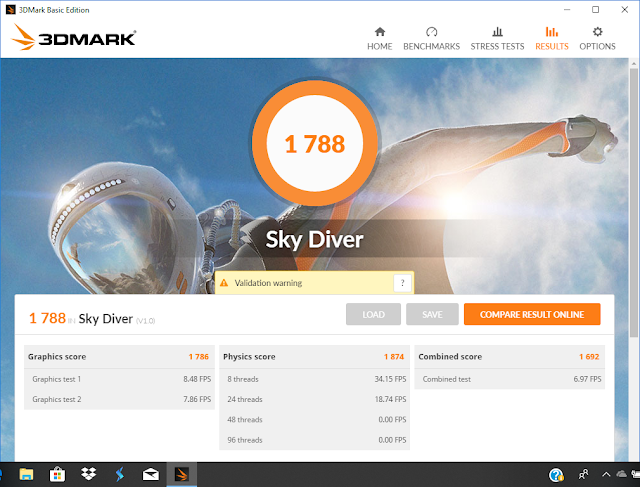The width and height of the screenshot is (640, 487).
Task: Click the Combined test row
Action: pos(510,379)
